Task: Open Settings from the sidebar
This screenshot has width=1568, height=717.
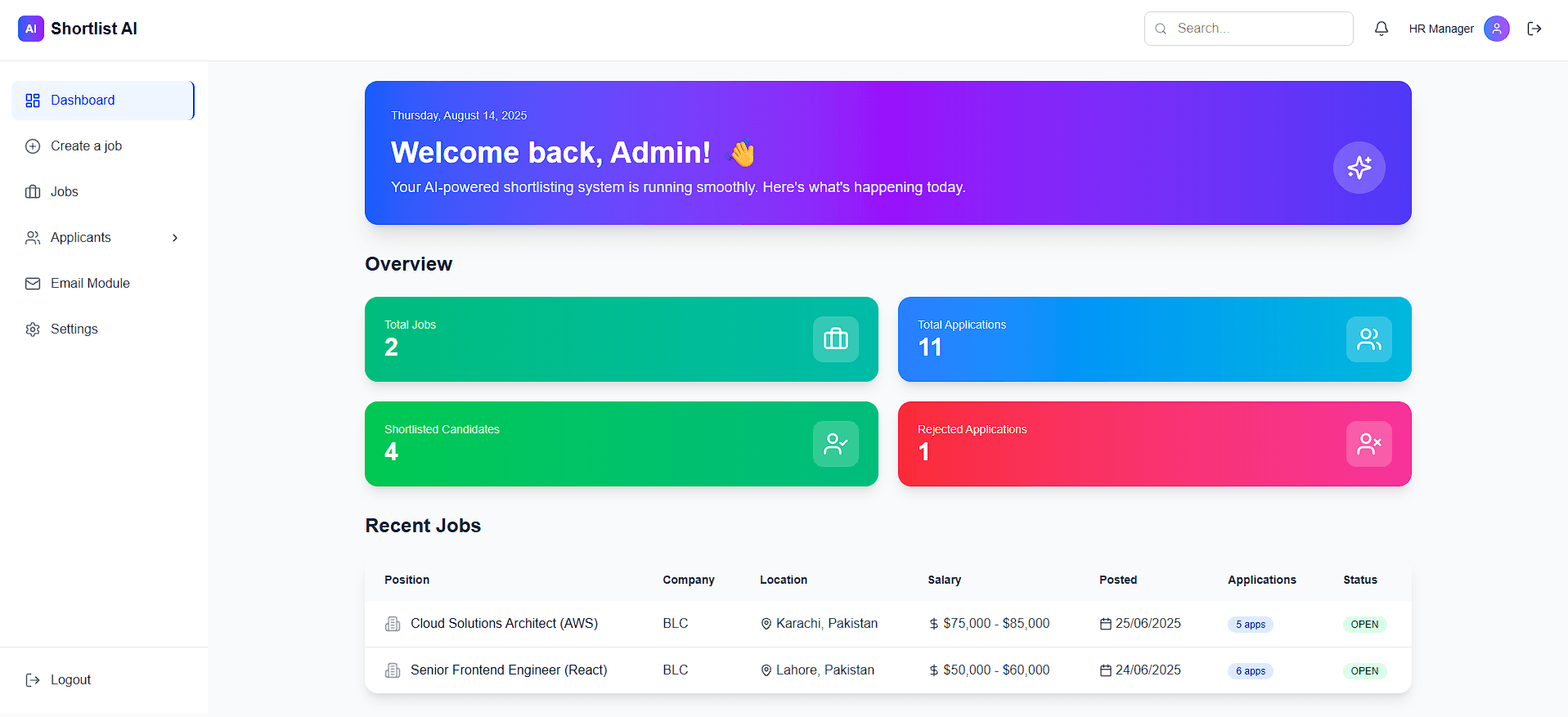Action: [74, 329]
